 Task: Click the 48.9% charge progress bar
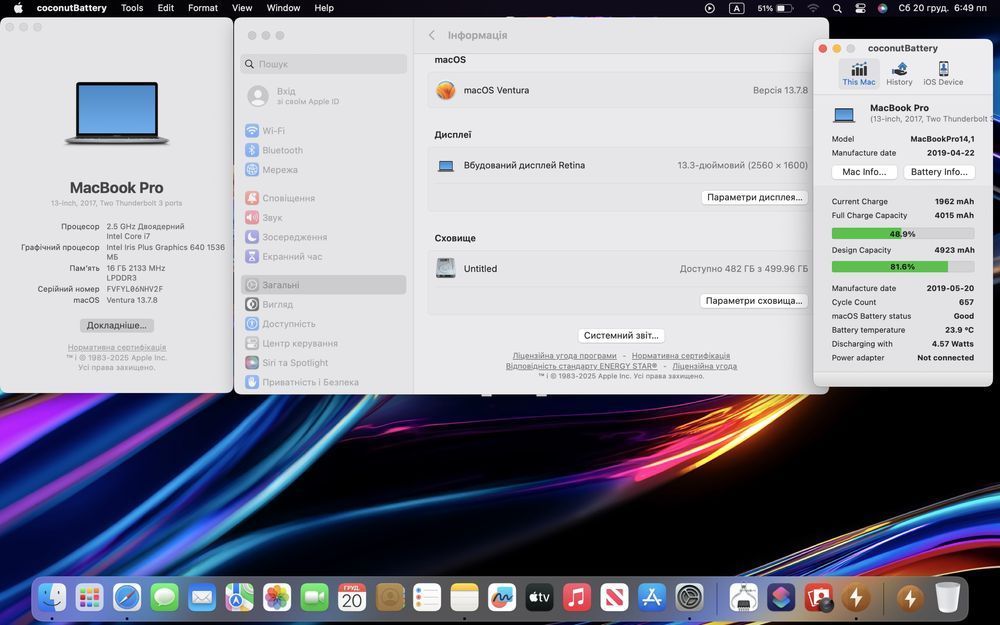[902, 233]
